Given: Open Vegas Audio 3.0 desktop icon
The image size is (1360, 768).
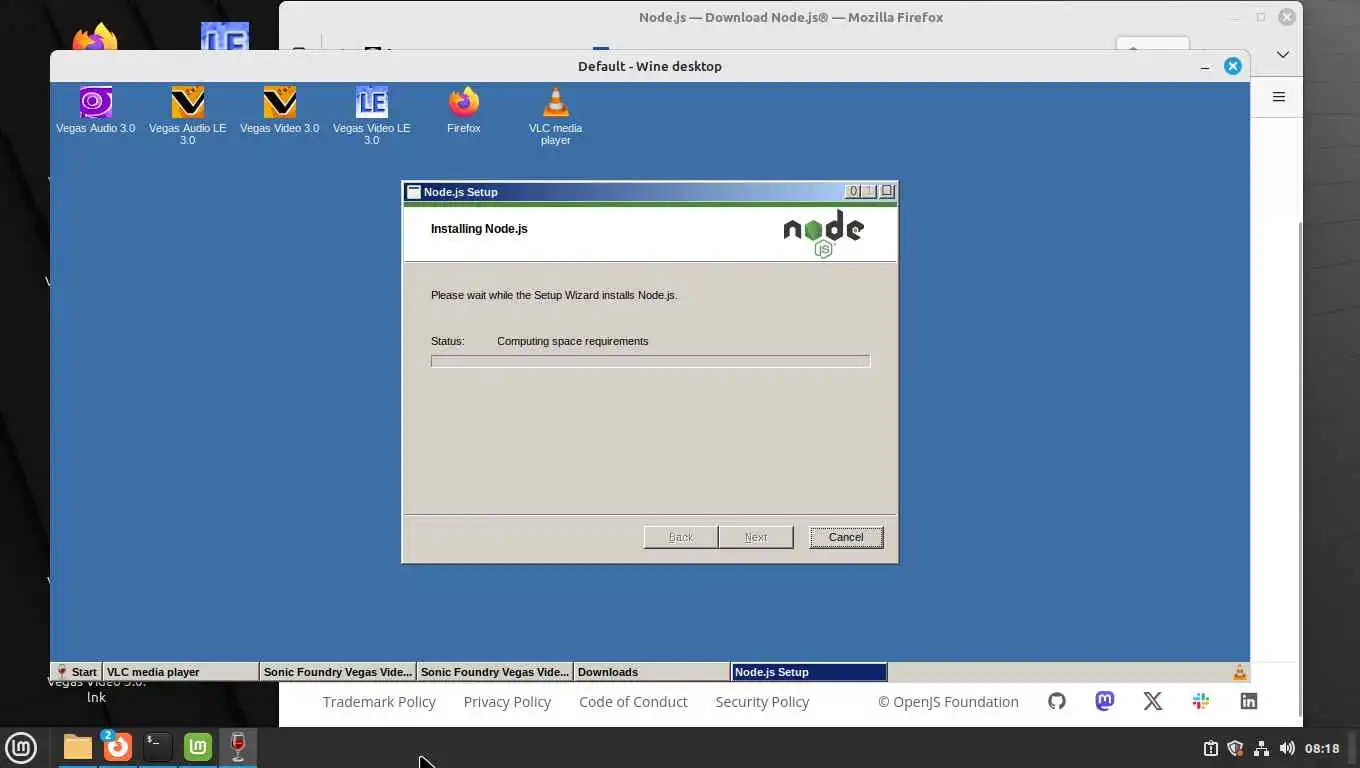Looking at the screenshot, I should coord(96,110).
